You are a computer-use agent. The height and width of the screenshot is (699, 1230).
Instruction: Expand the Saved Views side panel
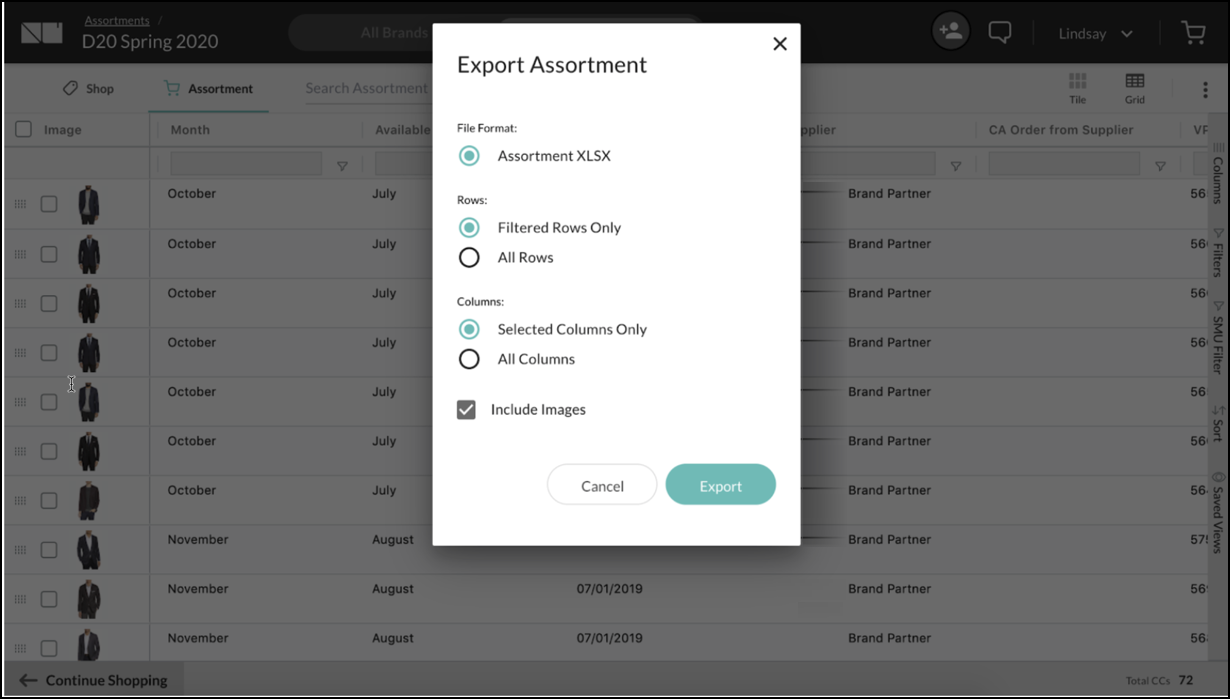coord(1217,511)
